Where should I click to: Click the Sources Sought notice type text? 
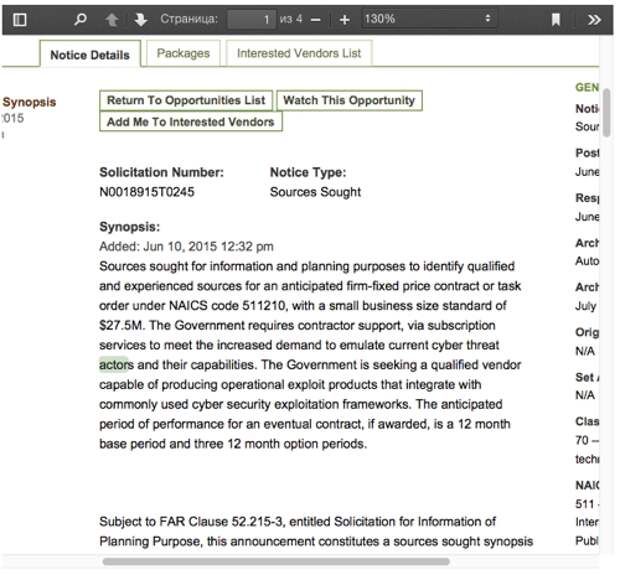point(315,192)
